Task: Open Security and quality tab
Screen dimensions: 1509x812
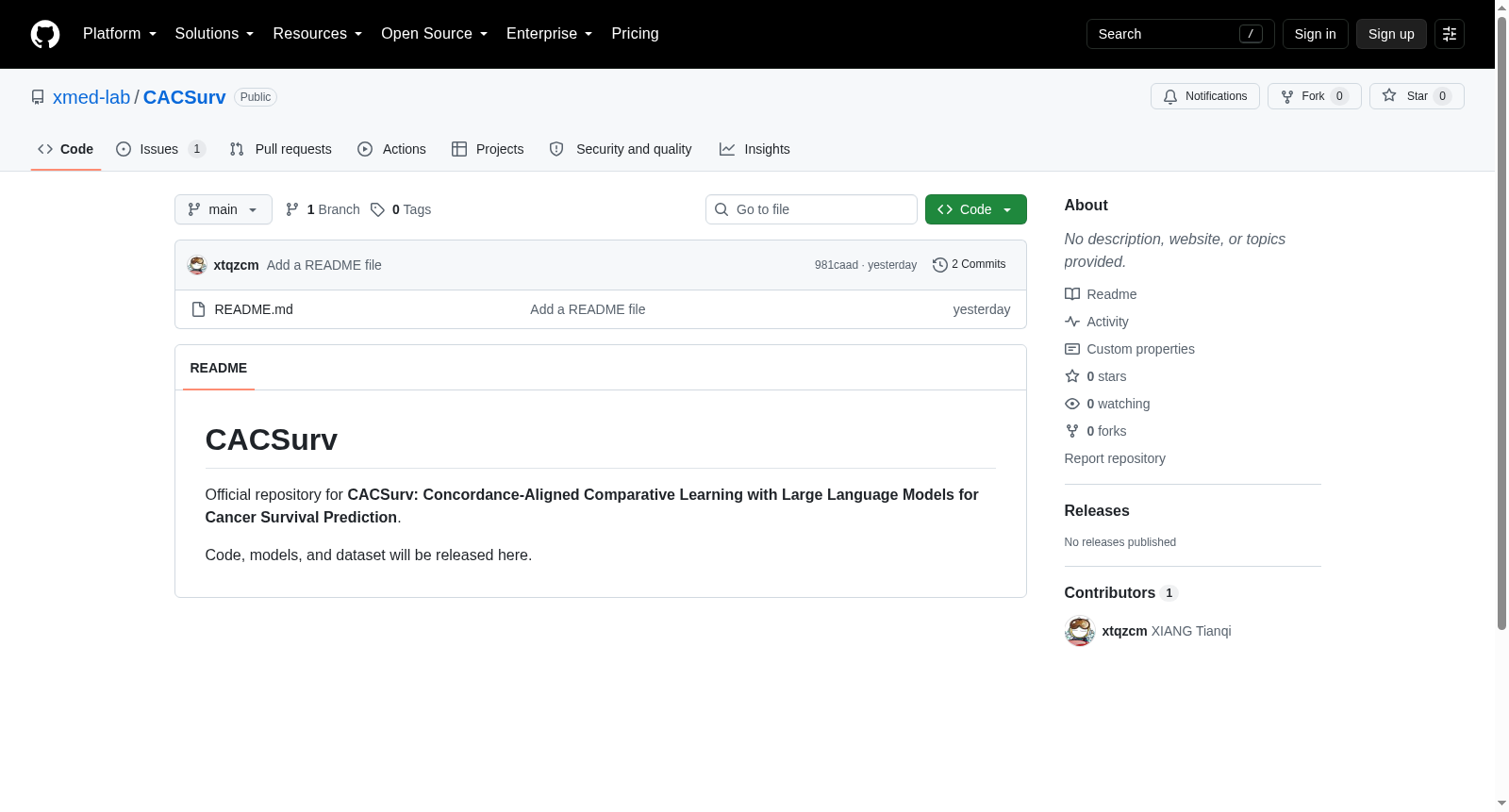Action: [621, 149]
